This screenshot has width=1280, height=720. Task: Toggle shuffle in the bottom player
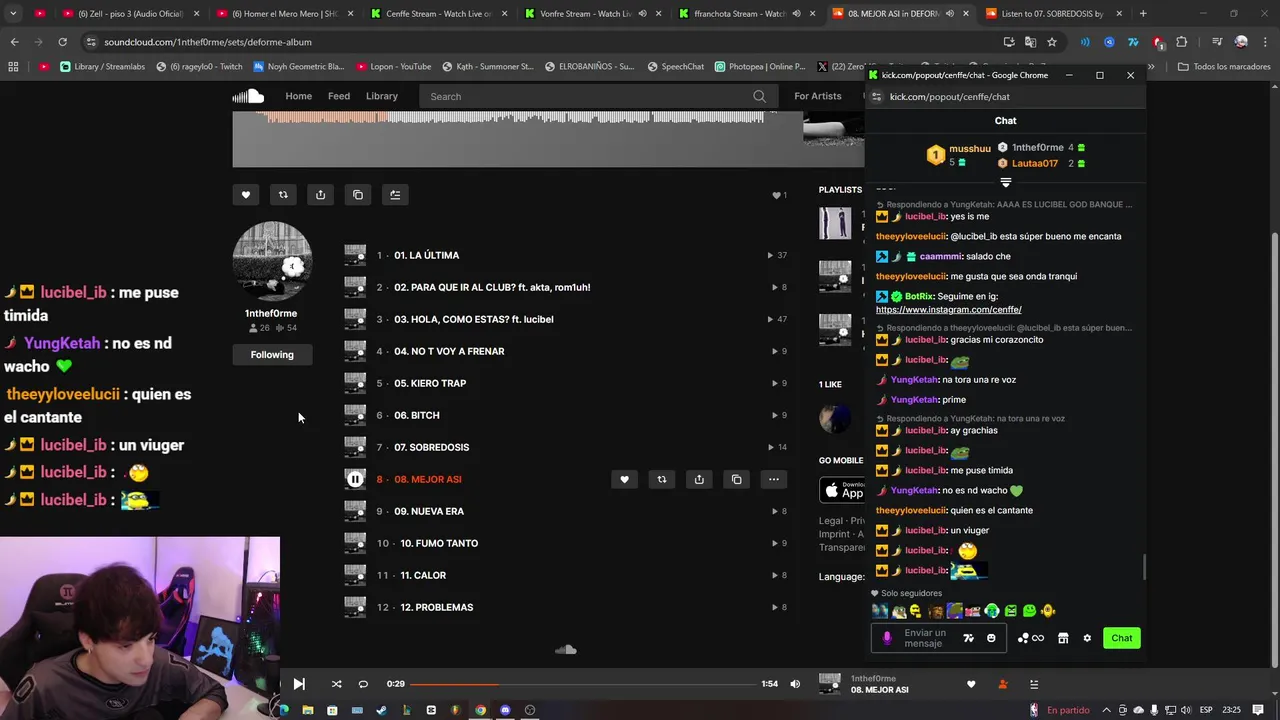(x=336, y=684)
